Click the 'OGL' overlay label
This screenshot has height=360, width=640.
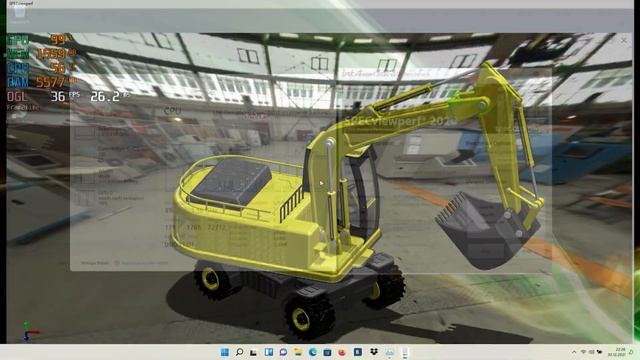pyautogui.click(x=17, y=96)
